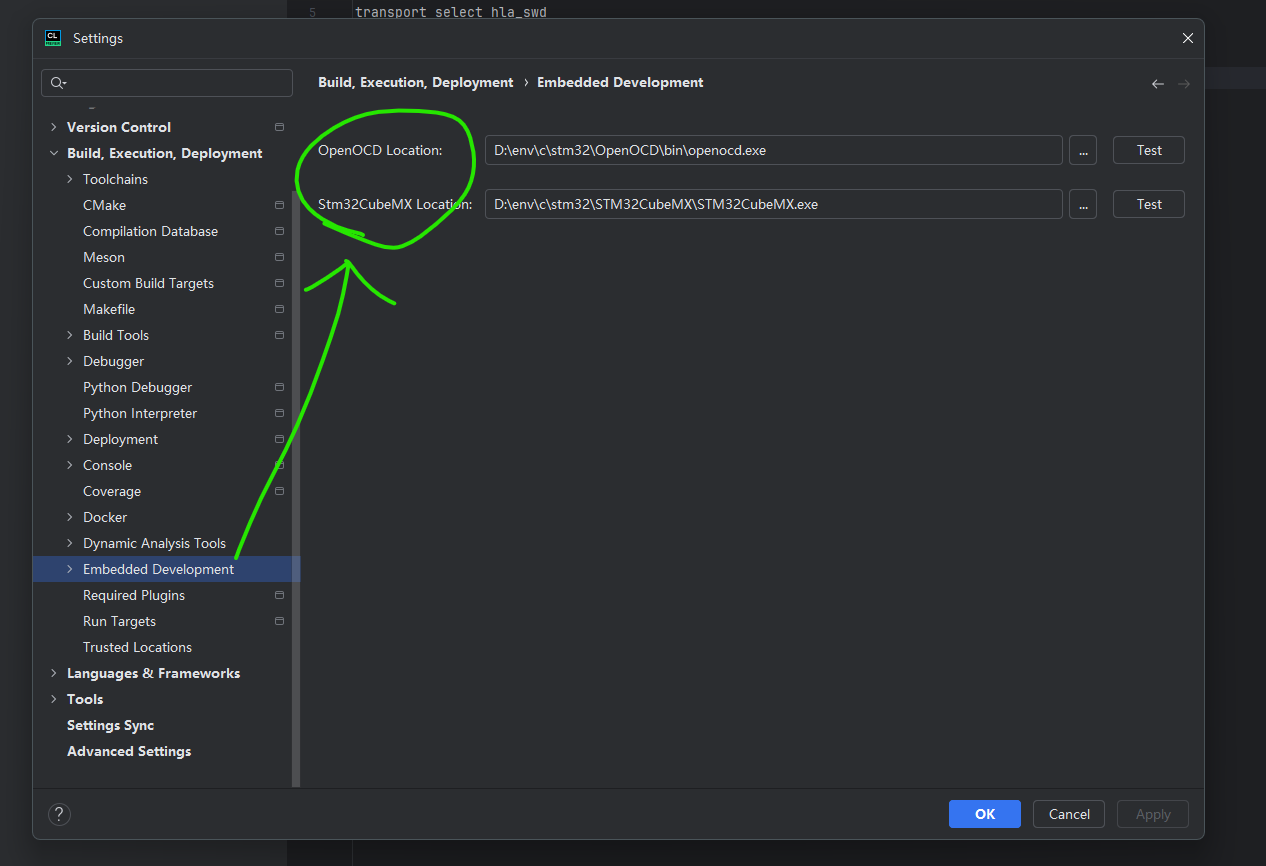Click the settings tree vertical scrollbar
1266x866 pixels.
[x=296, y=488]
